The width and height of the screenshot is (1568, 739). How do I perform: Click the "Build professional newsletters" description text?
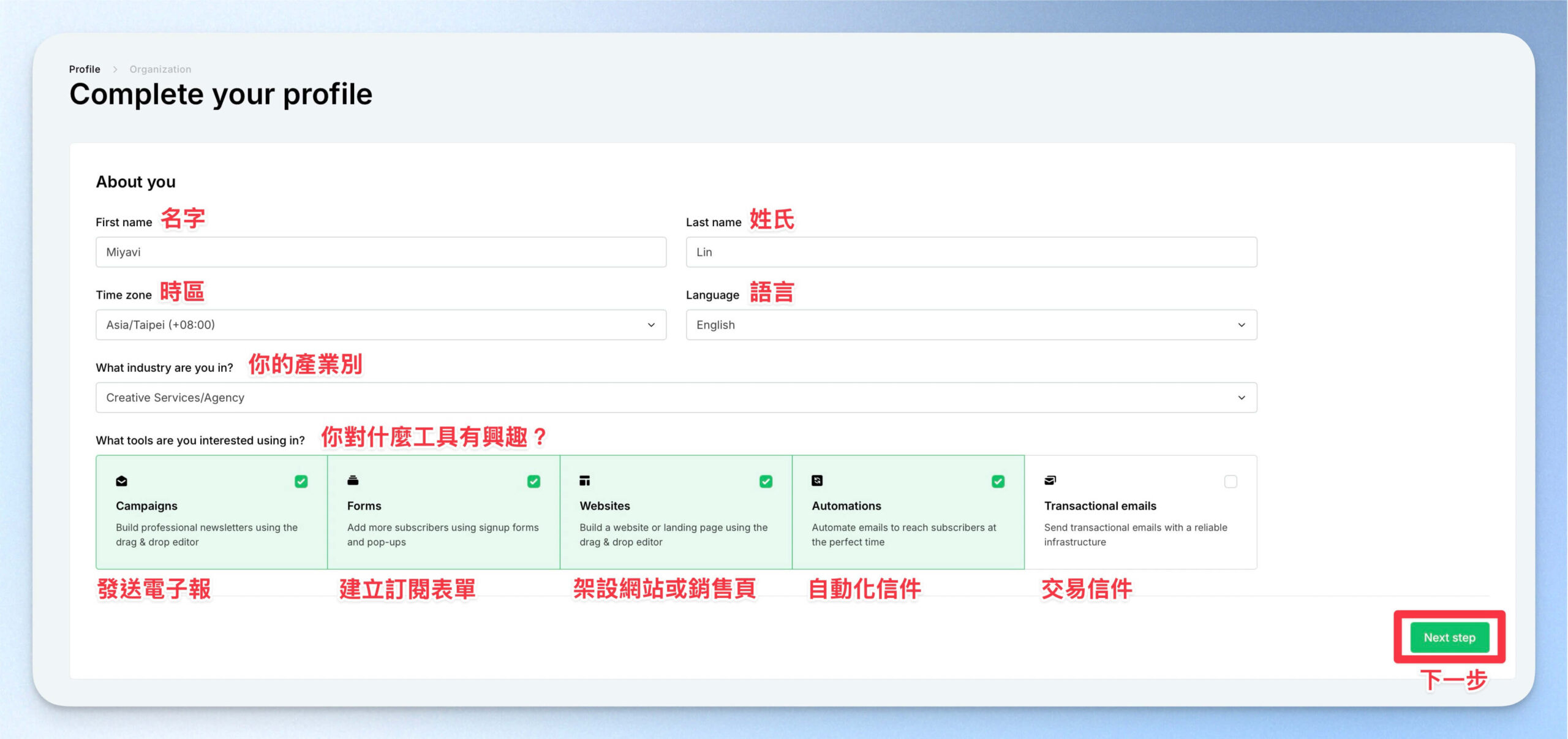click(x=206, y=535)
